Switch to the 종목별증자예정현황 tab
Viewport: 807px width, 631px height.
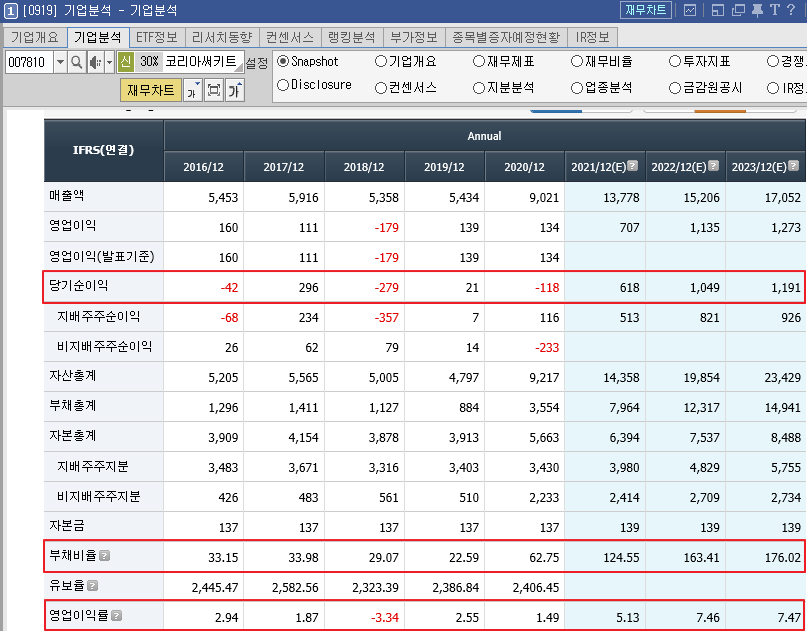tap(506, 37)
